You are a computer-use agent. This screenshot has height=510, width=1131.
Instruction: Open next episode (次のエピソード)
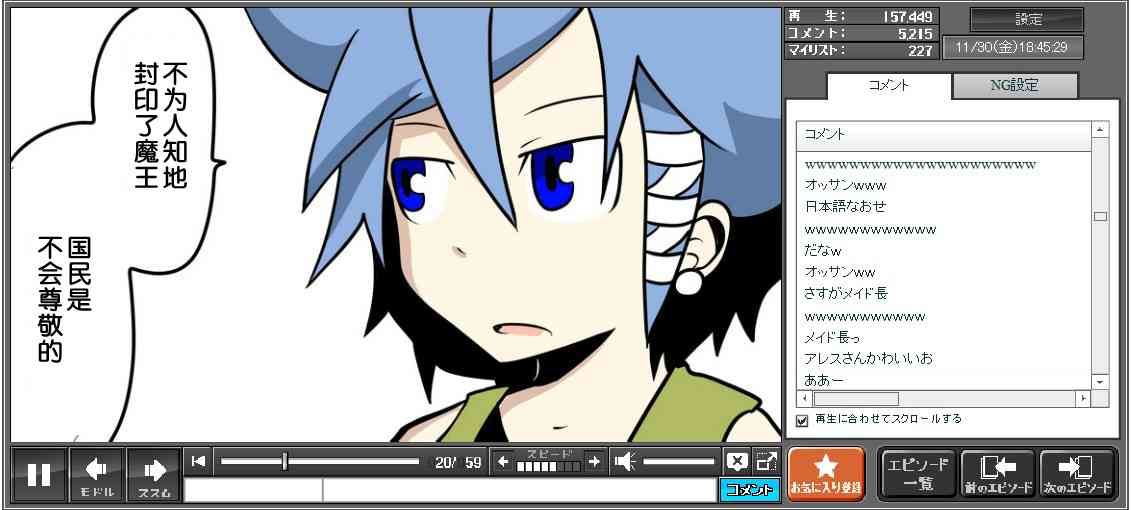click(1077, 474)
